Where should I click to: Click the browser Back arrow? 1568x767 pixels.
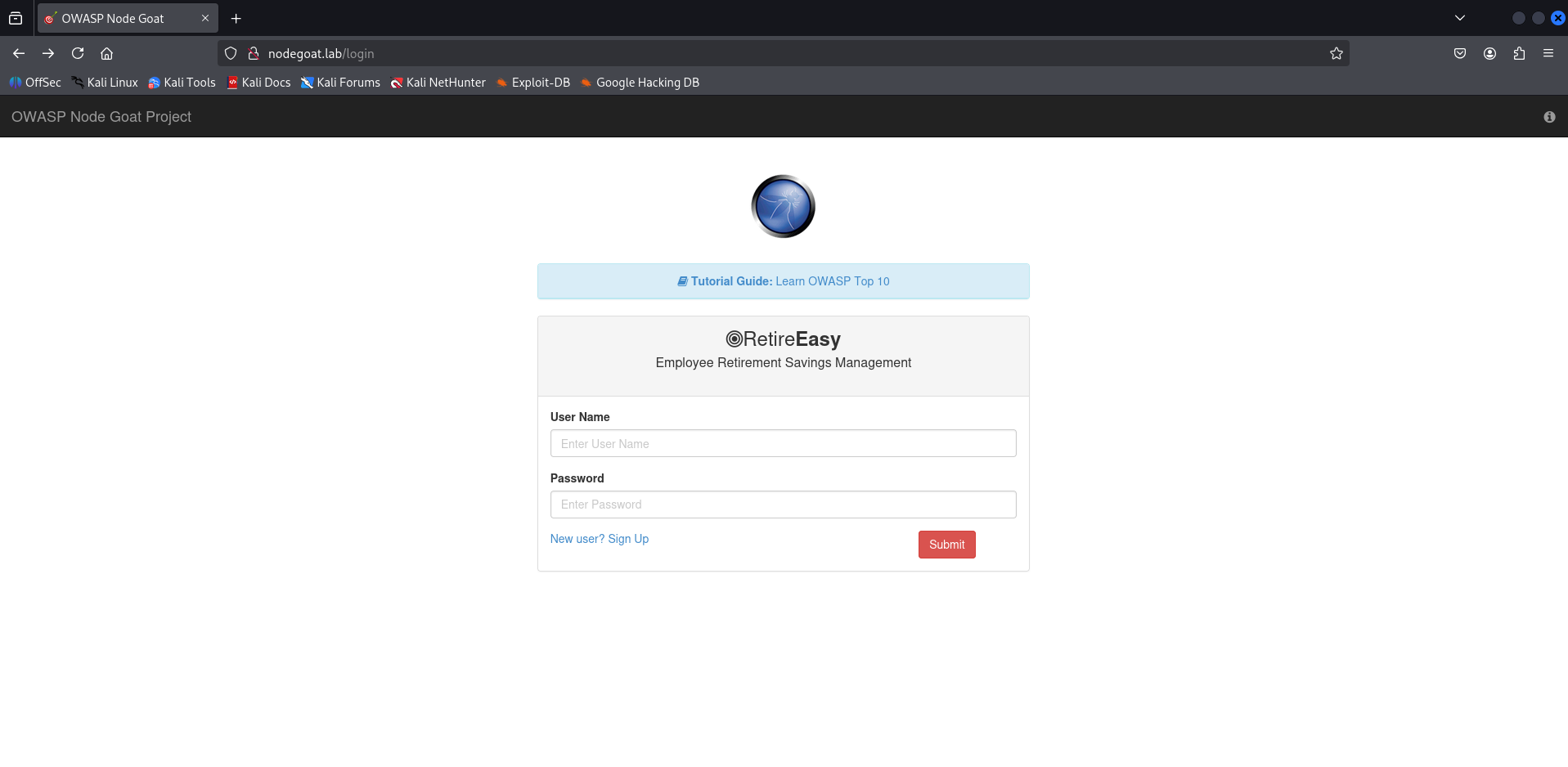click(19, 53)
